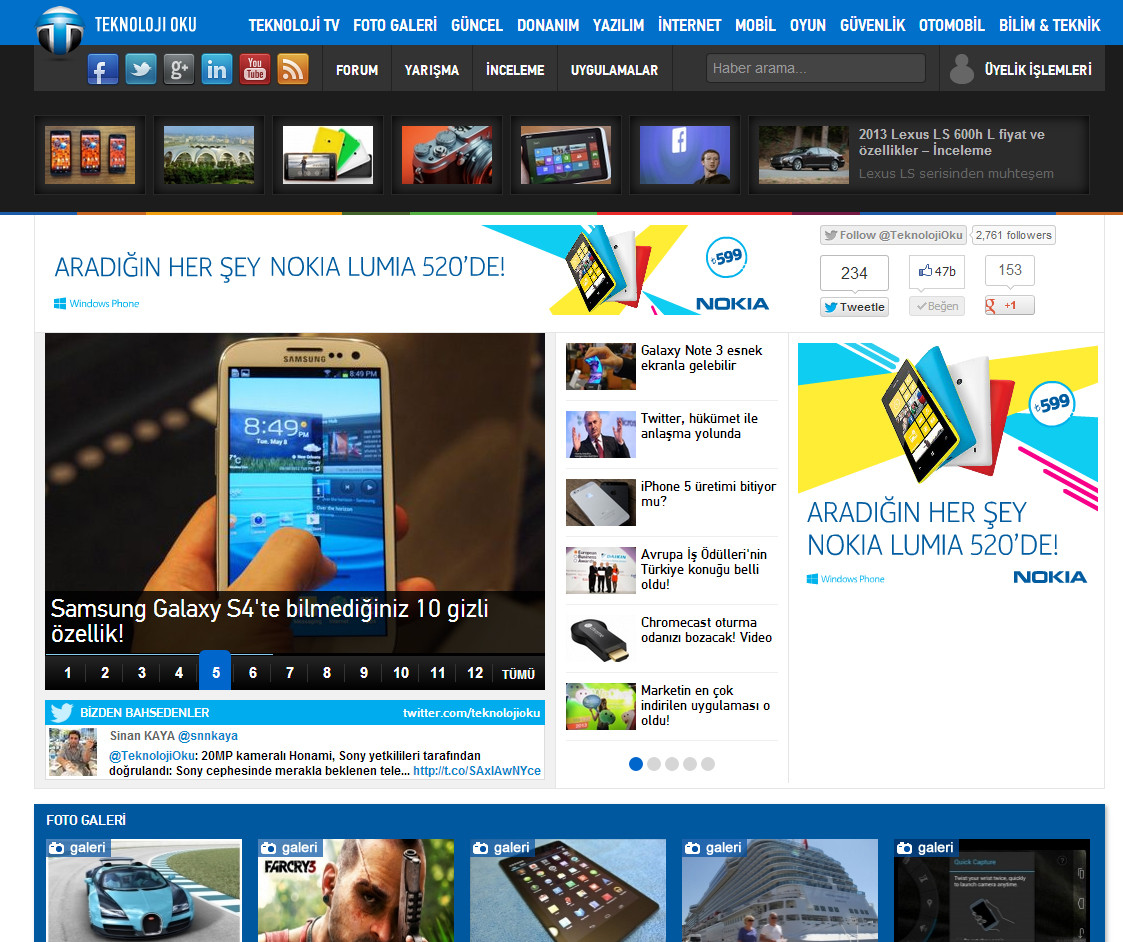Open Yazılım menu item
Image resolution: width=1123 pixels, height=942 pixels.
(618, 25)
